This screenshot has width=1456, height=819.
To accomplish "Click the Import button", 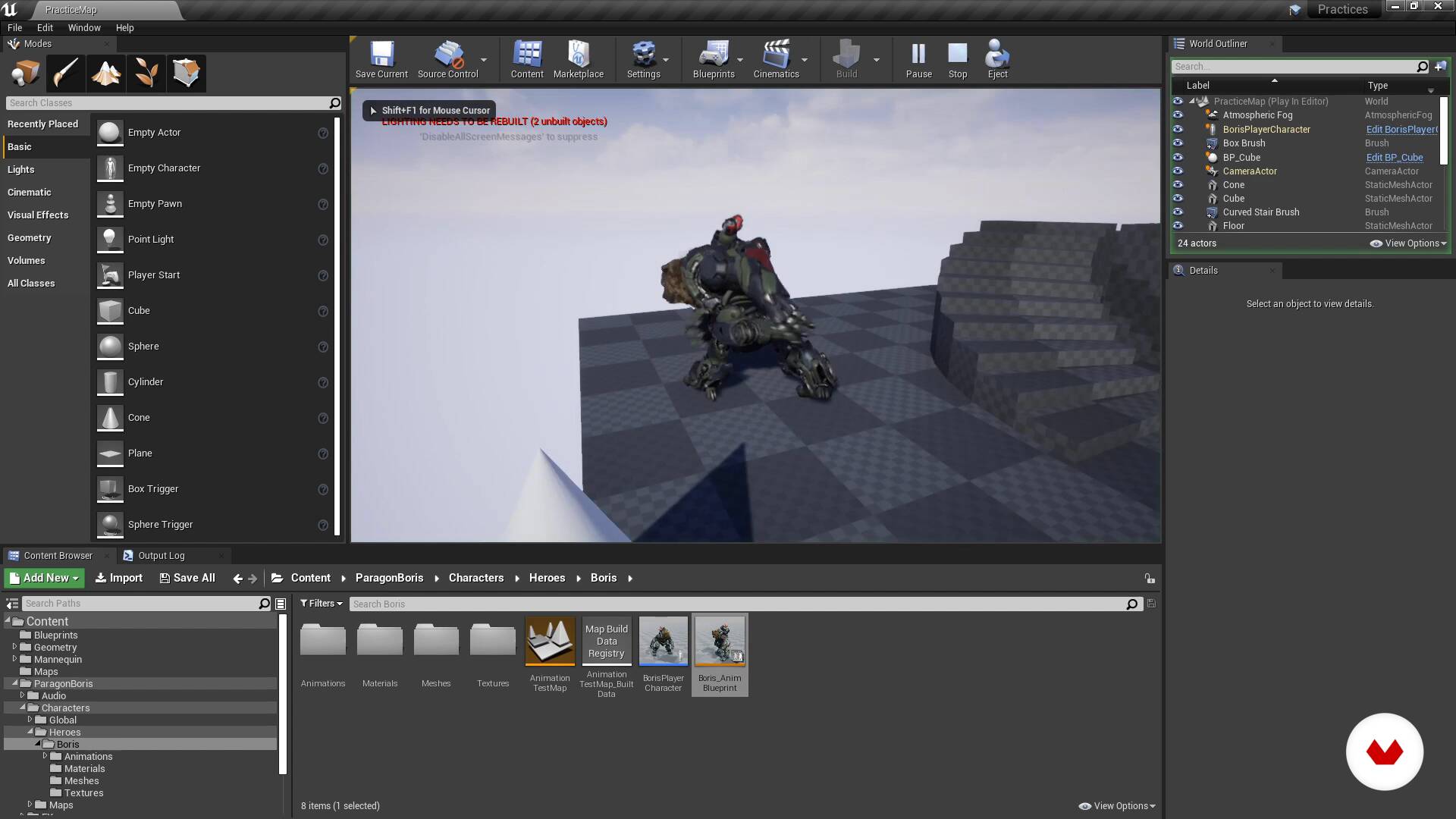I will [119, 578].
